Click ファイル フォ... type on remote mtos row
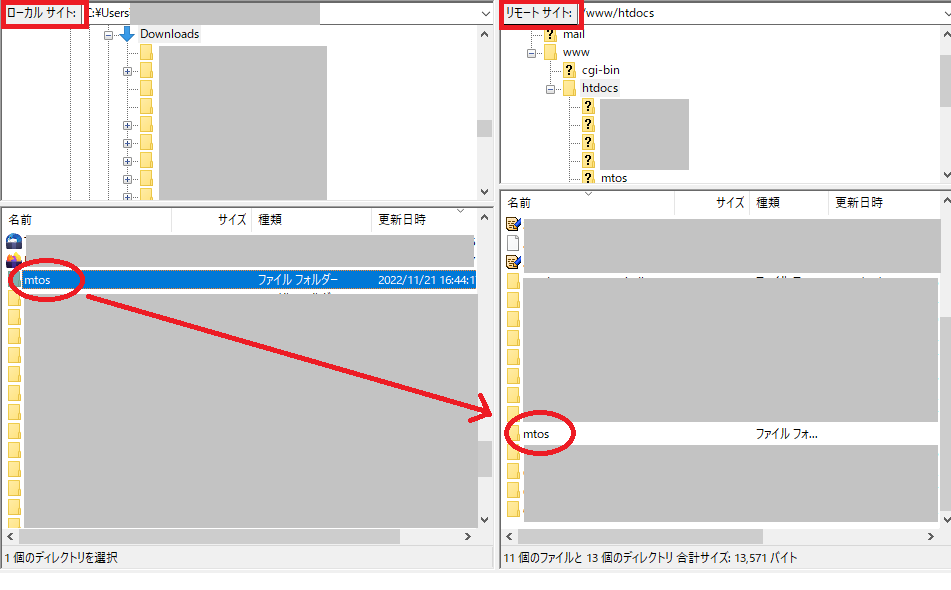Viewport: 951px width, 590px height. (x=786, y=434)
